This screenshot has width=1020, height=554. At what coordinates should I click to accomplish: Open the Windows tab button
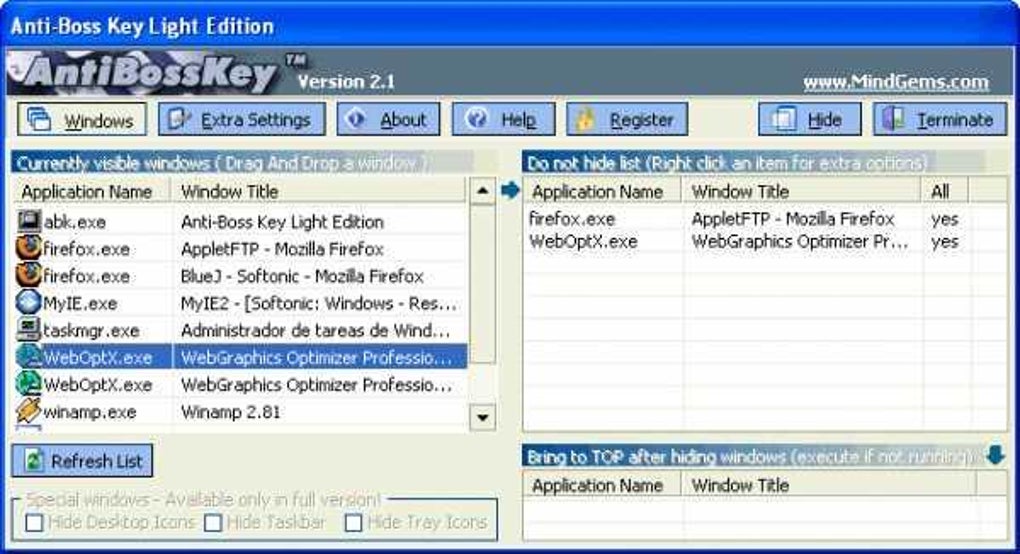(x=82, y=120)
